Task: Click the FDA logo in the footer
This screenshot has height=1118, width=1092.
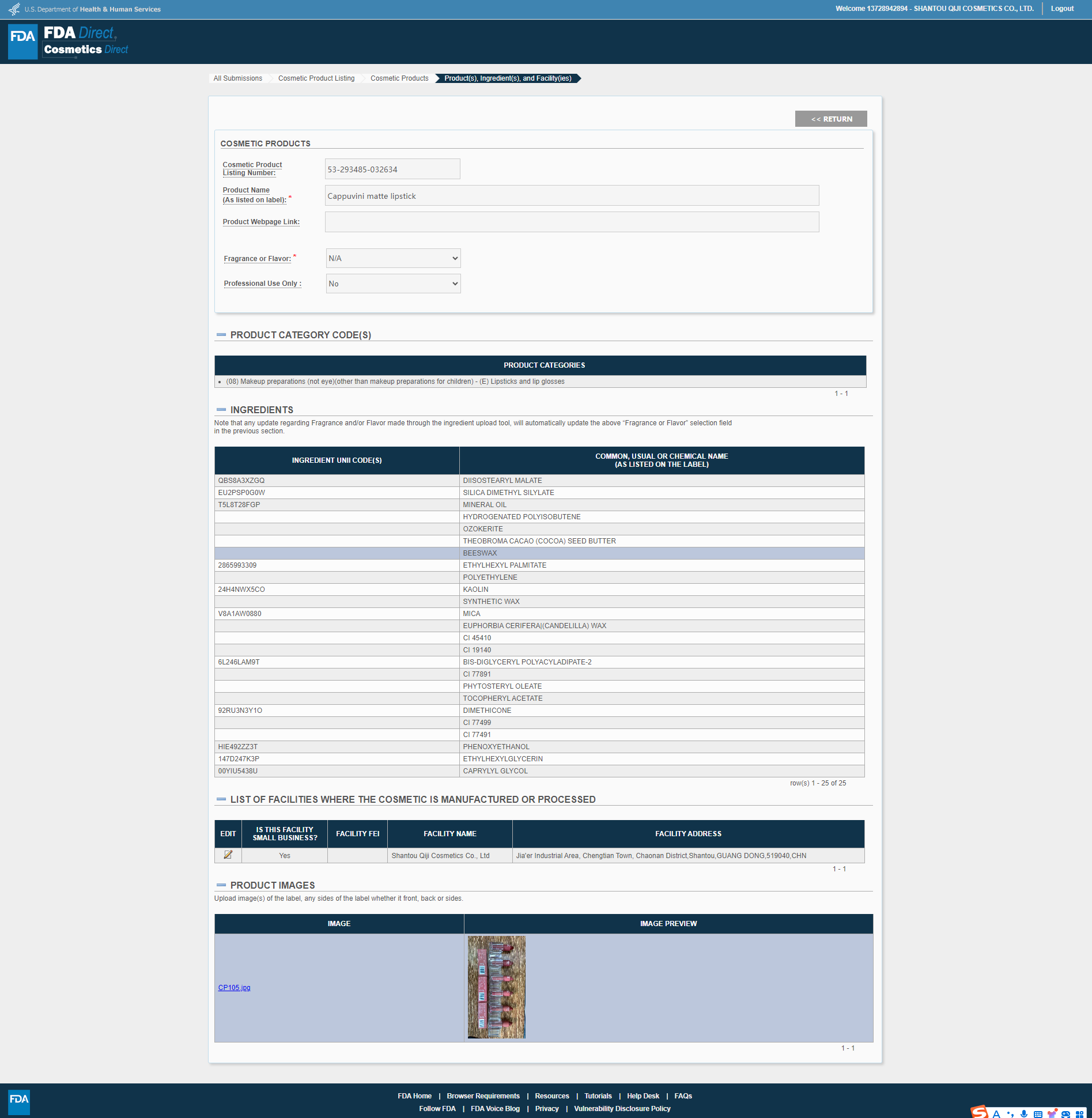Action: coord(19,1101)
